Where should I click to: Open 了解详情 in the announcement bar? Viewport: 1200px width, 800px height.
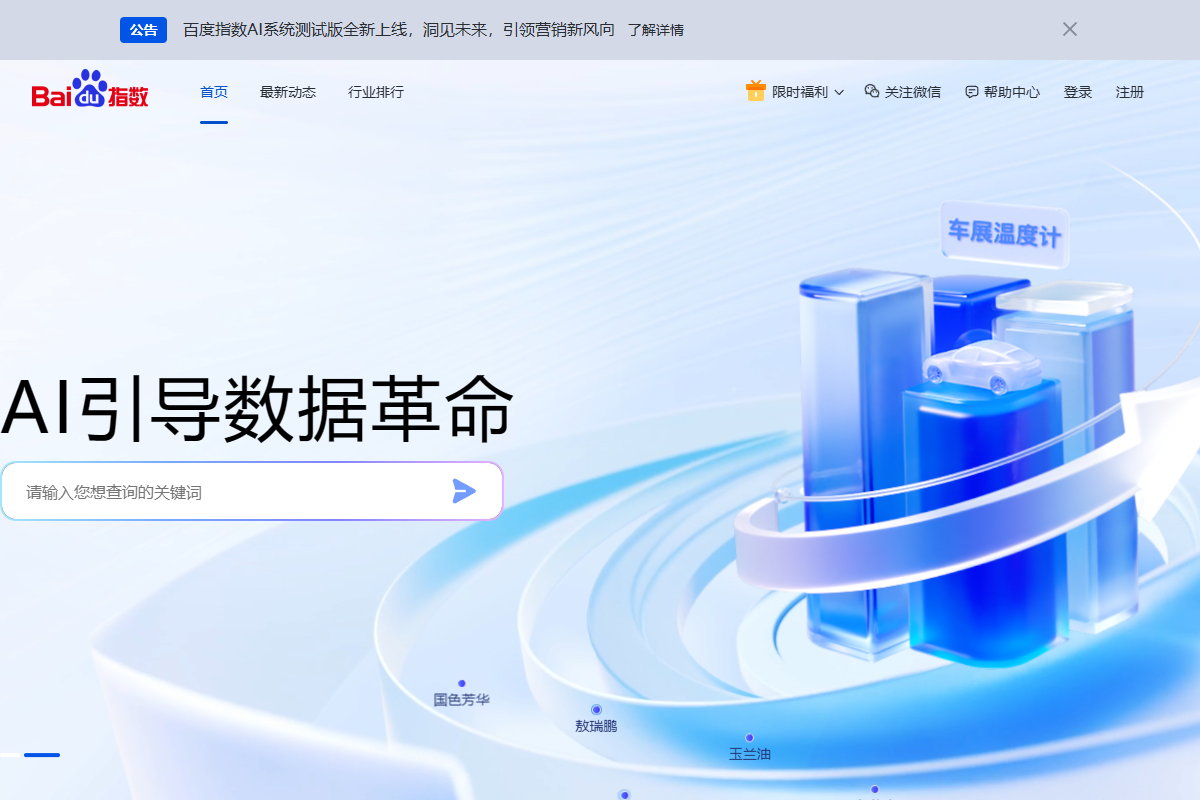click(x=655, y=30)
